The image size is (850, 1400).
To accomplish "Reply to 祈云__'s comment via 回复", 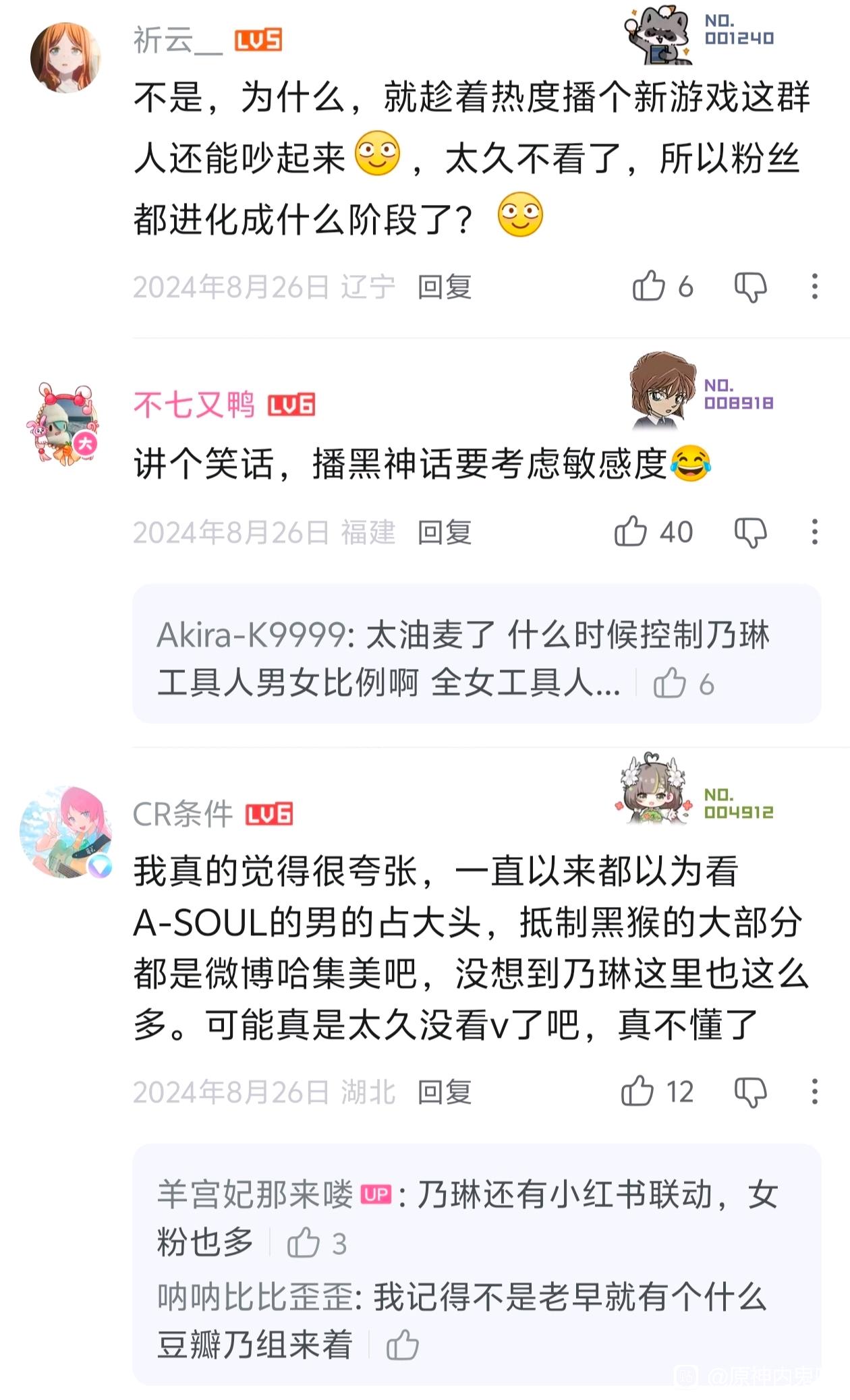I will (444, 287).
